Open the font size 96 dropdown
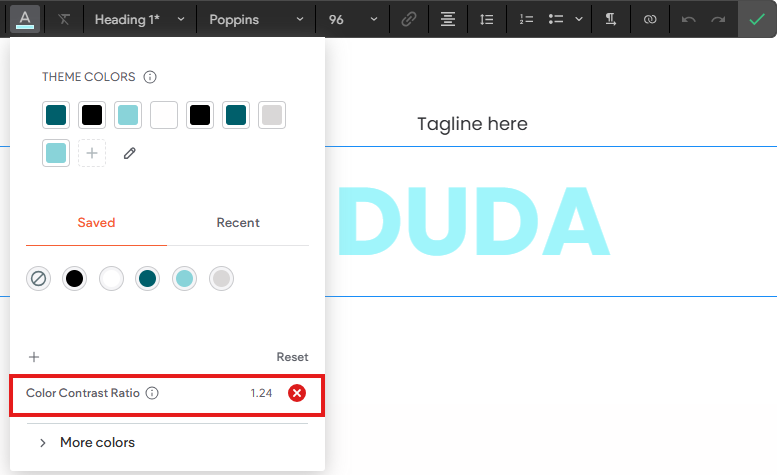Image resolution: width=777 pixels, height=475 pixels. click(353, 19)
